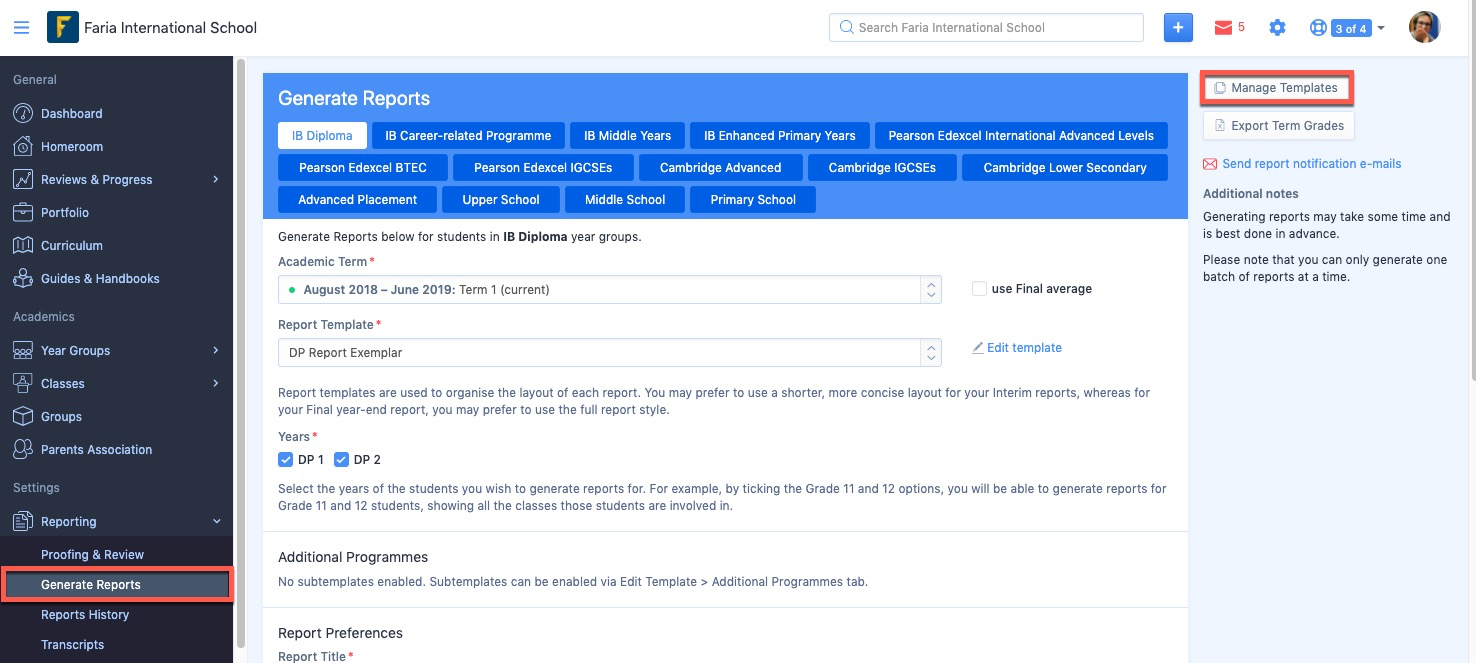Click the Search Faria International School field
The height and width of the screenshot is (663, 1476).
click(x=986, y=28)
